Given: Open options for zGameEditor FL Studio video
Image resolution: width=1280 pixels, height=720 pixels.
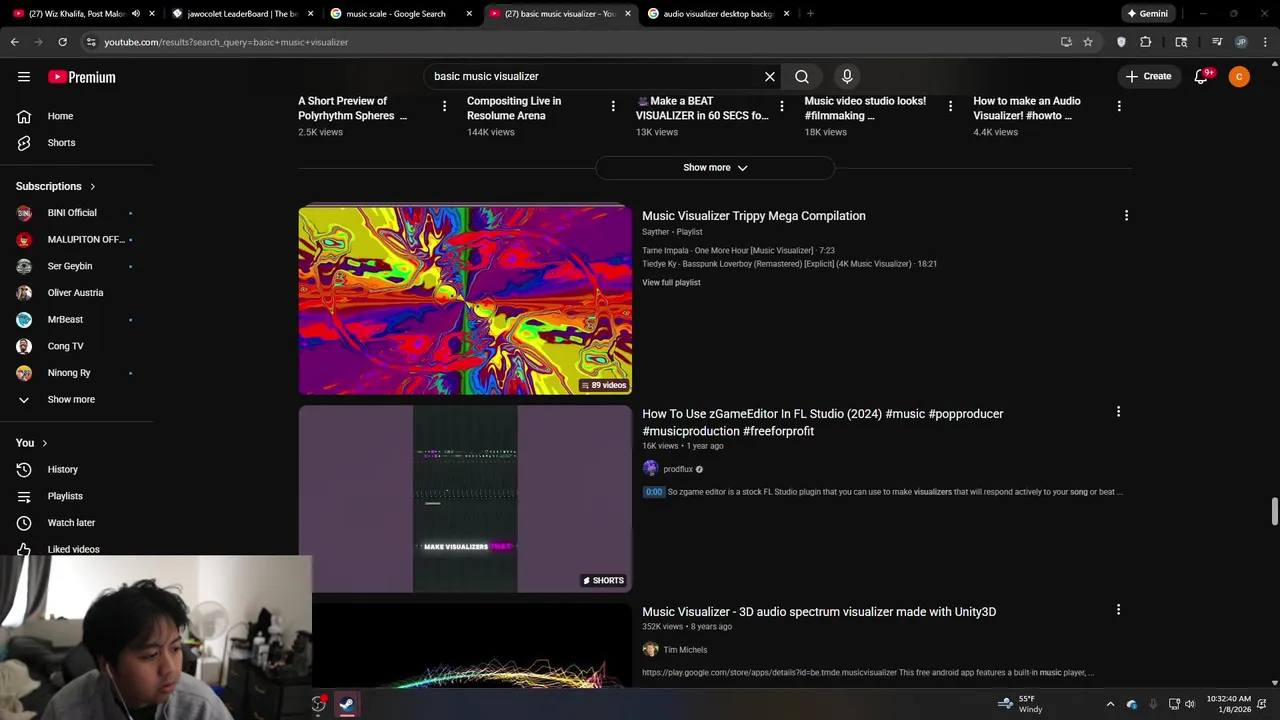Looking at the screenshot, I should coord(1118,412).
